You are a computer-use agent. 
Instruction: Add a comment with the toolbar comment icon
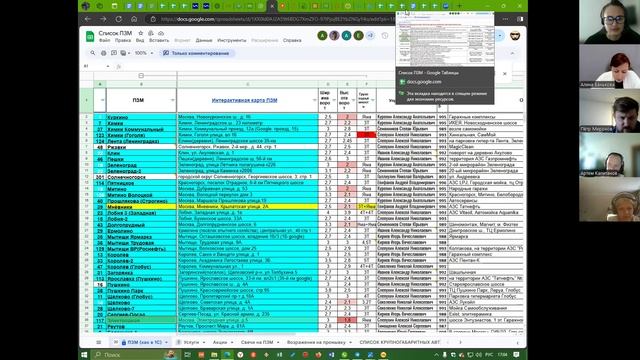(x=114, y=53)
